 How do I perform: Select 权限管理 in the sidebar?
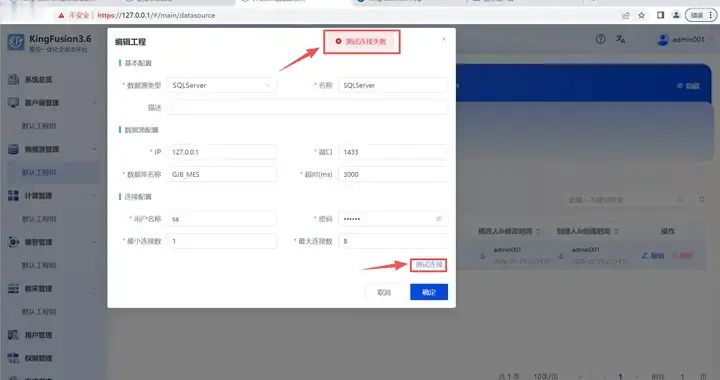tap(38, 358)
